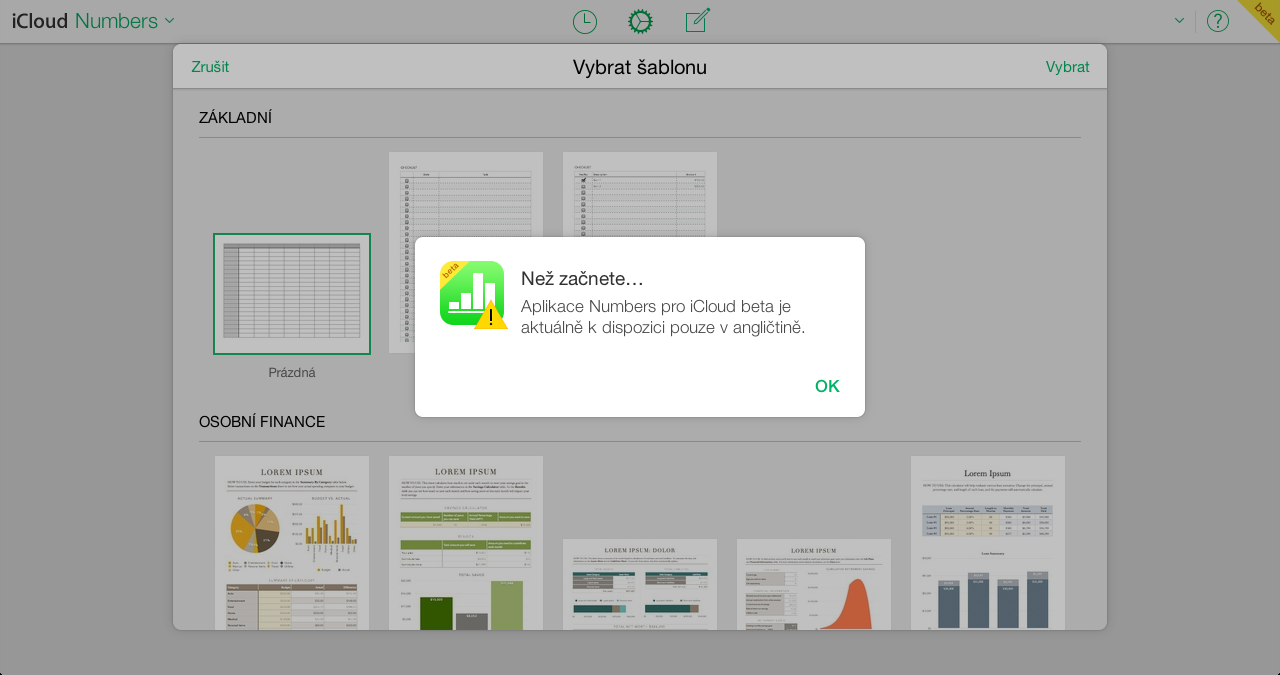
Task: Open help via question mark icon
Action: coord(1217,21)
